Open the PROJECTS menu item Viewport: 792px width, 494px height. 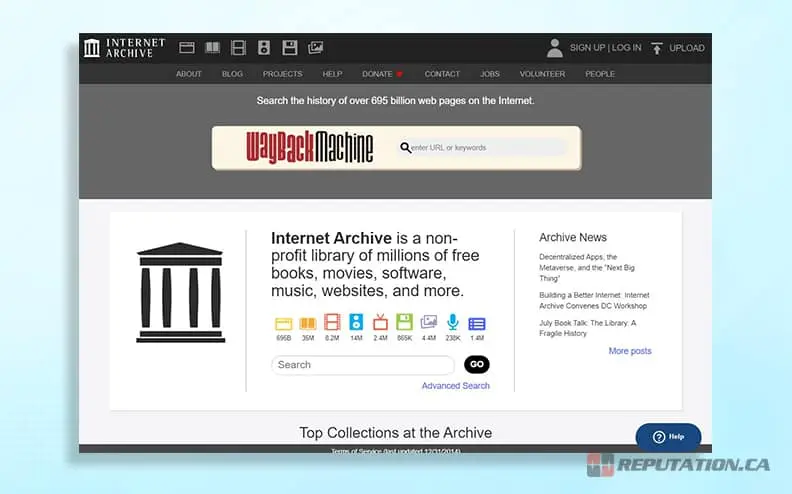pos(282,74)
